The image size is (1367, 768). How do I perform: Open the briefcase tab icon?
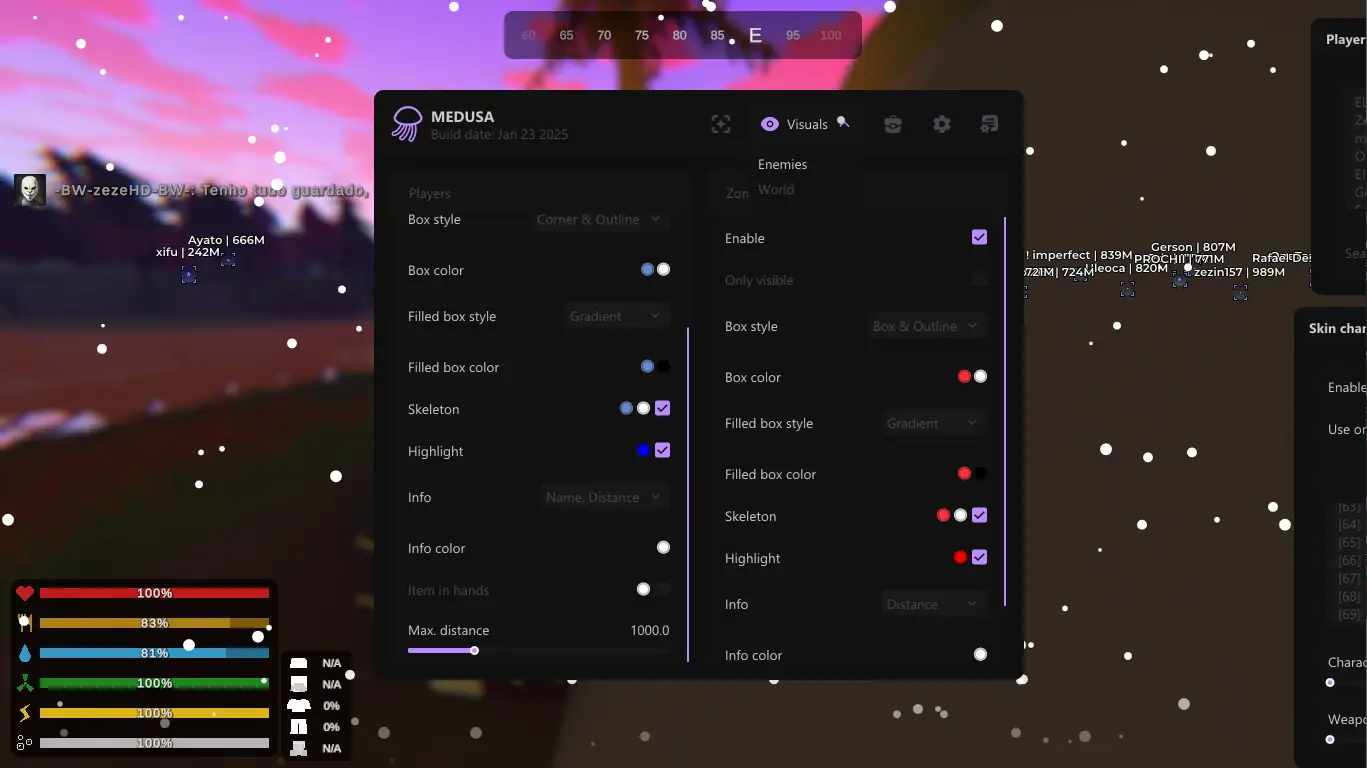coord(893,124)
